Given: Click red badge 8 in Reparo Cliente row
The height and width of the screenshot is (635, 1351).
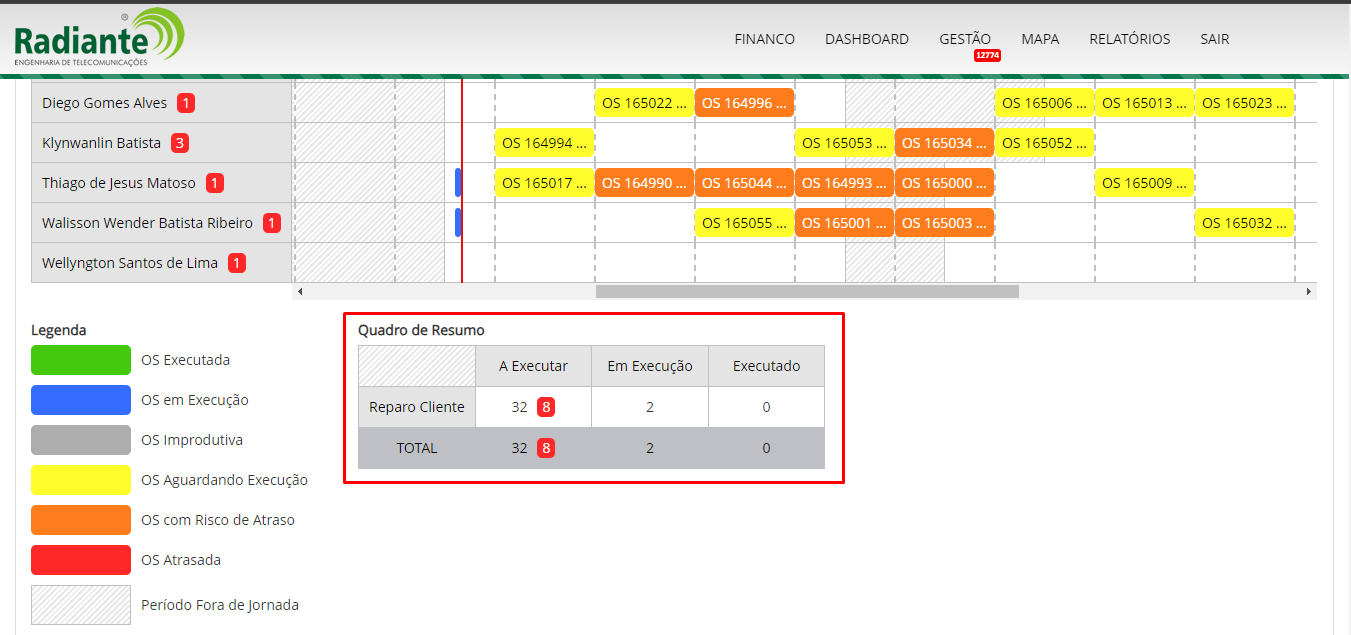Looking at the screenshot, I should pos(546,407).
